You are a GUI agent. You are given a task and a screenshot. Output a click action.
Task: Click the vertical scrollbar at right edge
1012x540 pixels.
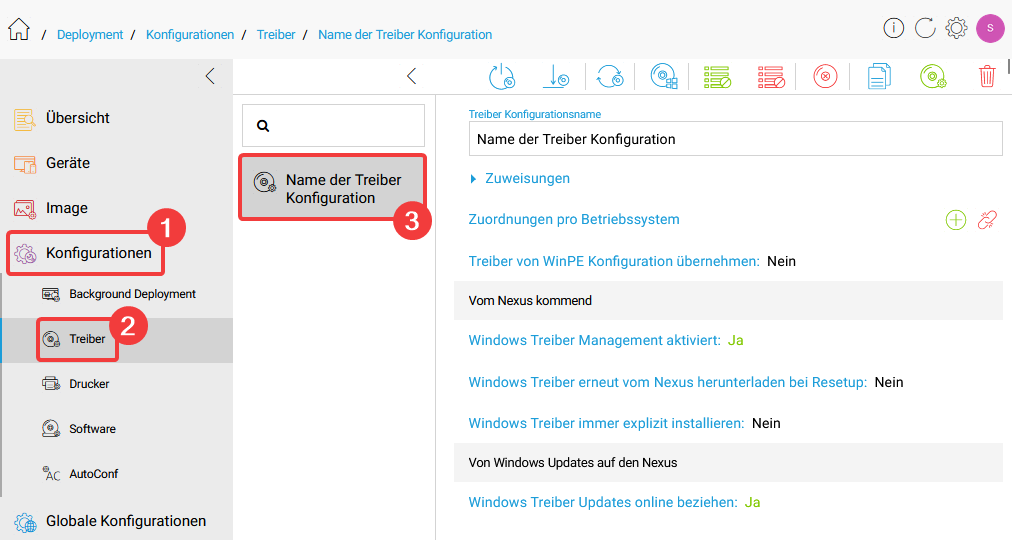pos(1009,66)
